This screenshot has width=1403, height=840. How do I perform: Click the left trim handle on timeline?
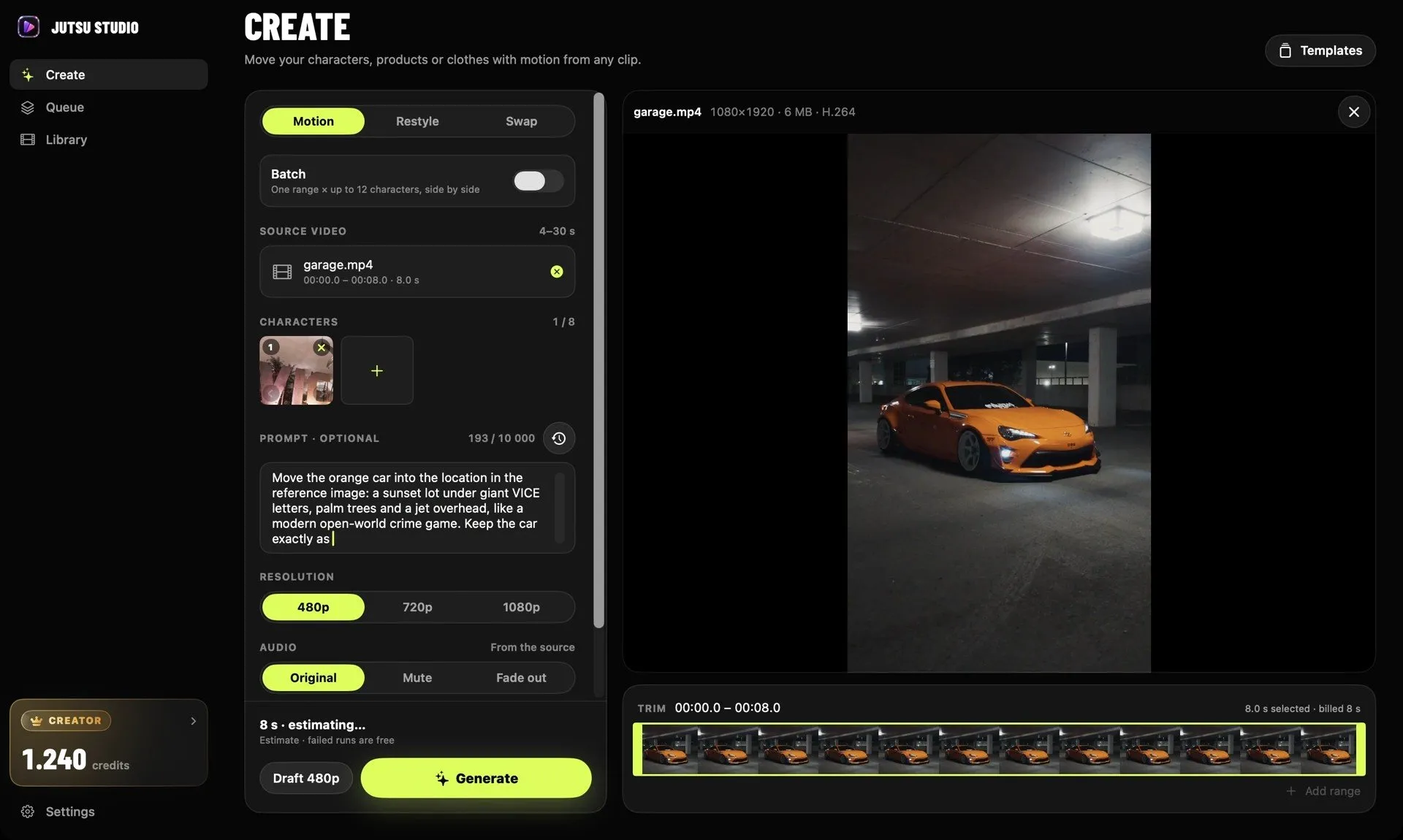pos(637,749)
